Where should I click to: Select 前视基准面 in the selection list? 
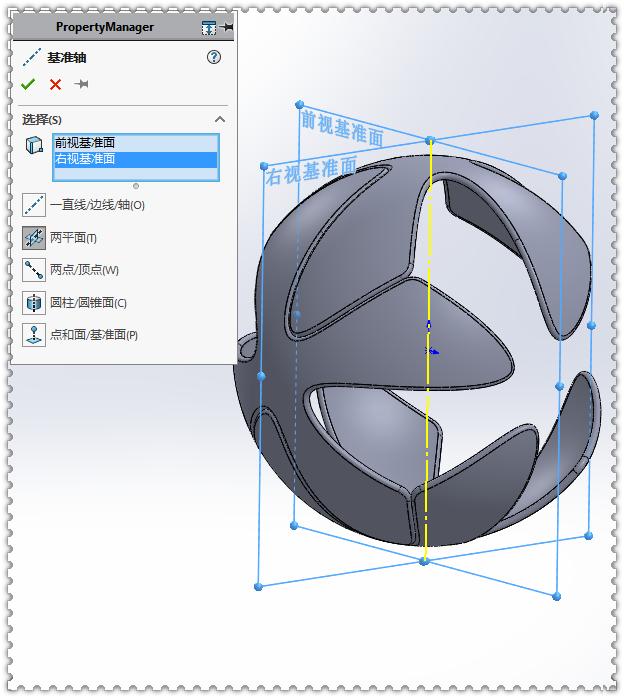click(136, 143)
